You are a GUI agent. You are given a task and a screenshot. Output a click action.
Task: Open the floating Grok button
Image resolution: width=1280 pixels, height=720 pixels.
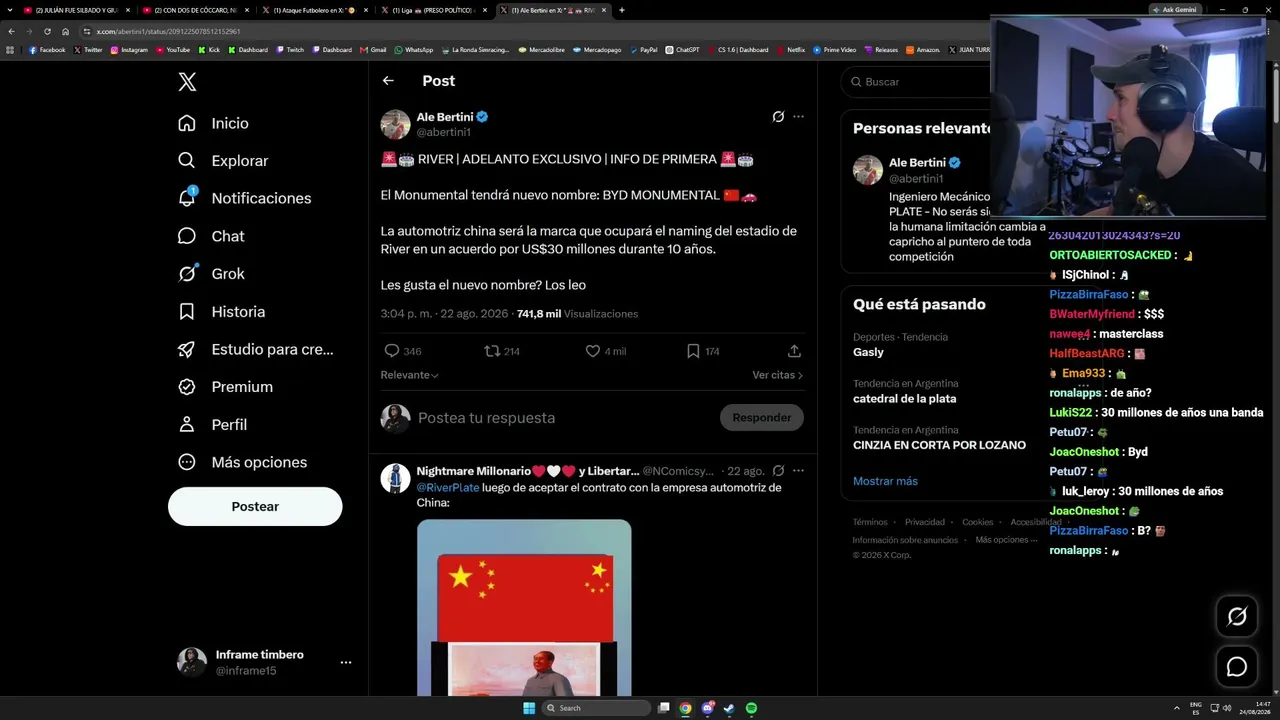1237,617
